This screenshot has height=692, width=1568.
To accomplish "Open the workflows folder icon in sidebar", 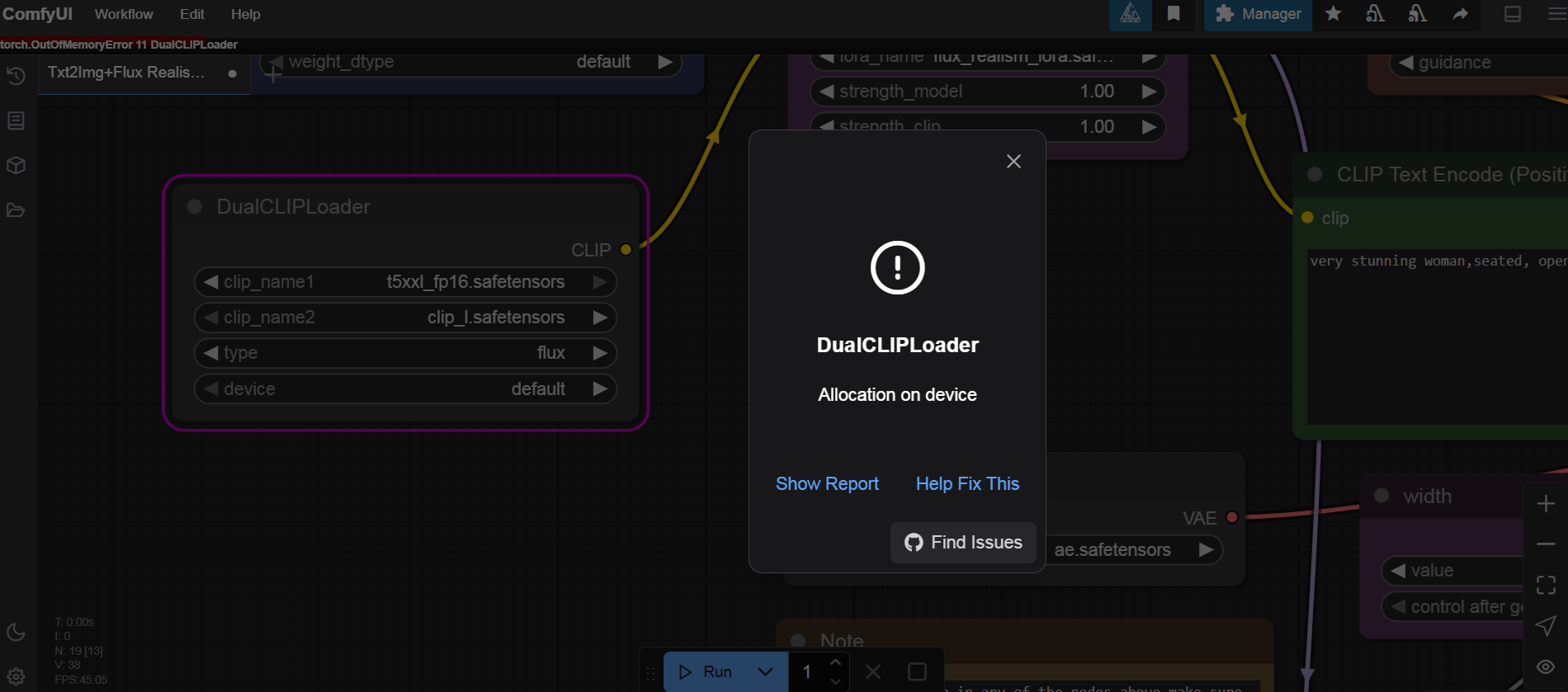I will pyautogui.click(x=16, y=210).
